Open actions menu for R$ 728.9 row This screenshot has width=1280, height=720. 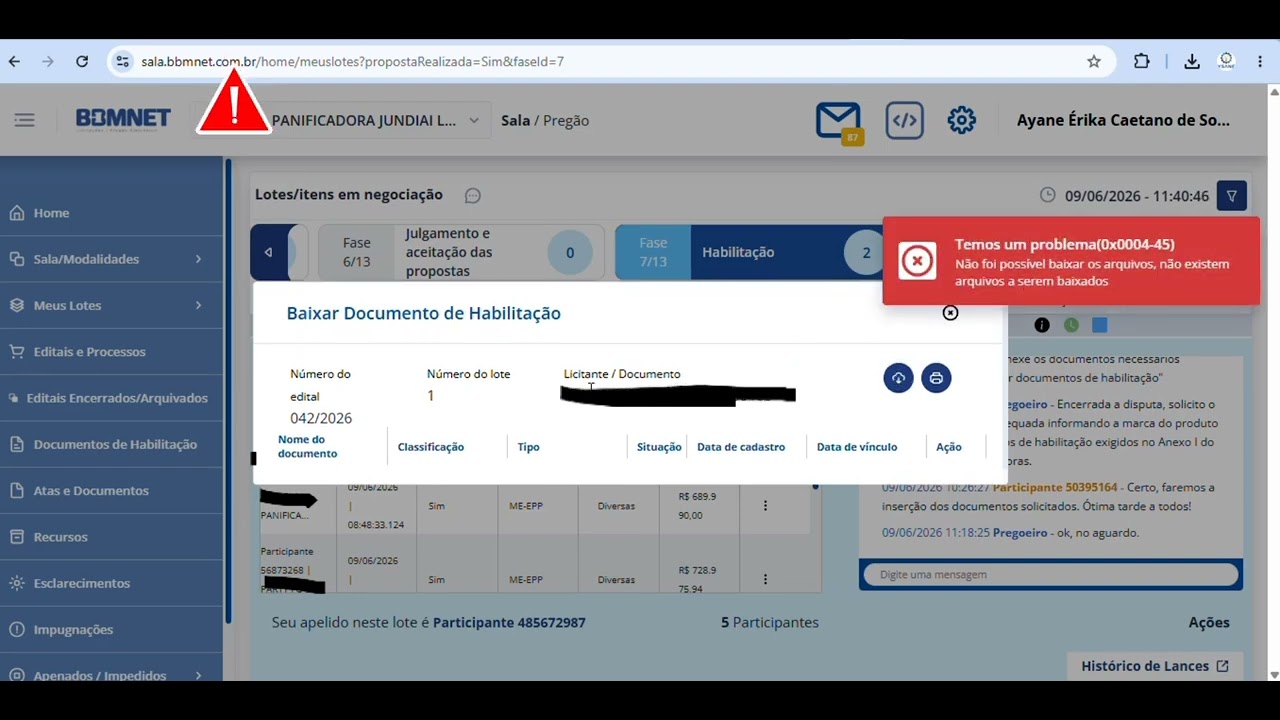(765, 579)
